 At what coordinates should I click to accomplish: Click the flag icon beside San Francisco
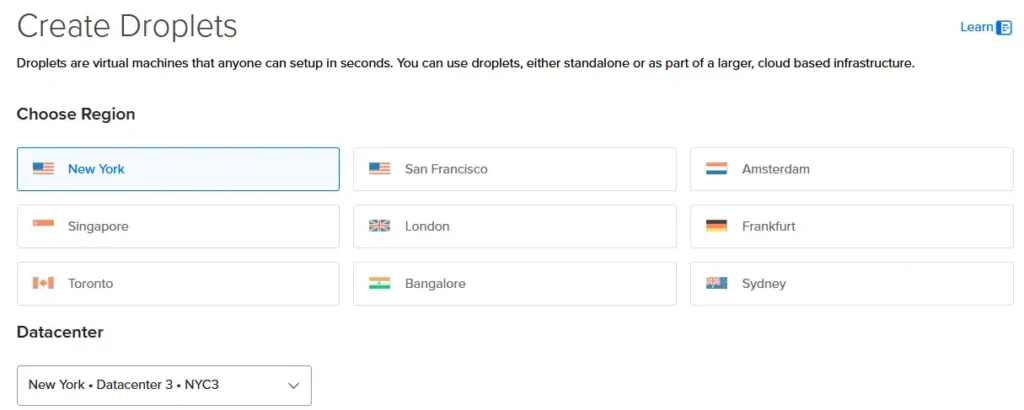(x=380, y=169)
